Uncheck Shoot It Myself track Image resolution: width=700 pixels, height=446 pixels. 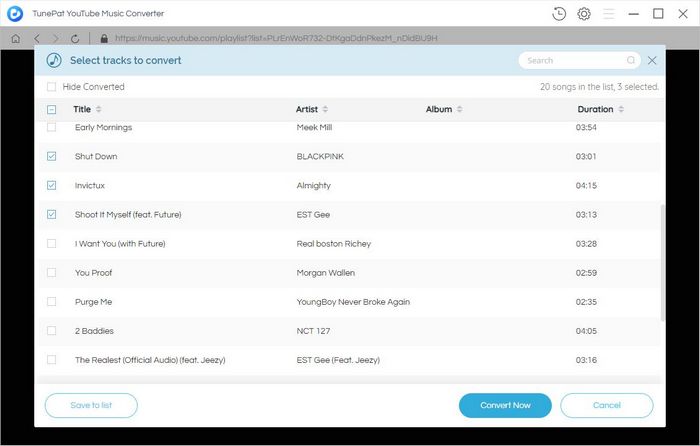(51, 214)
